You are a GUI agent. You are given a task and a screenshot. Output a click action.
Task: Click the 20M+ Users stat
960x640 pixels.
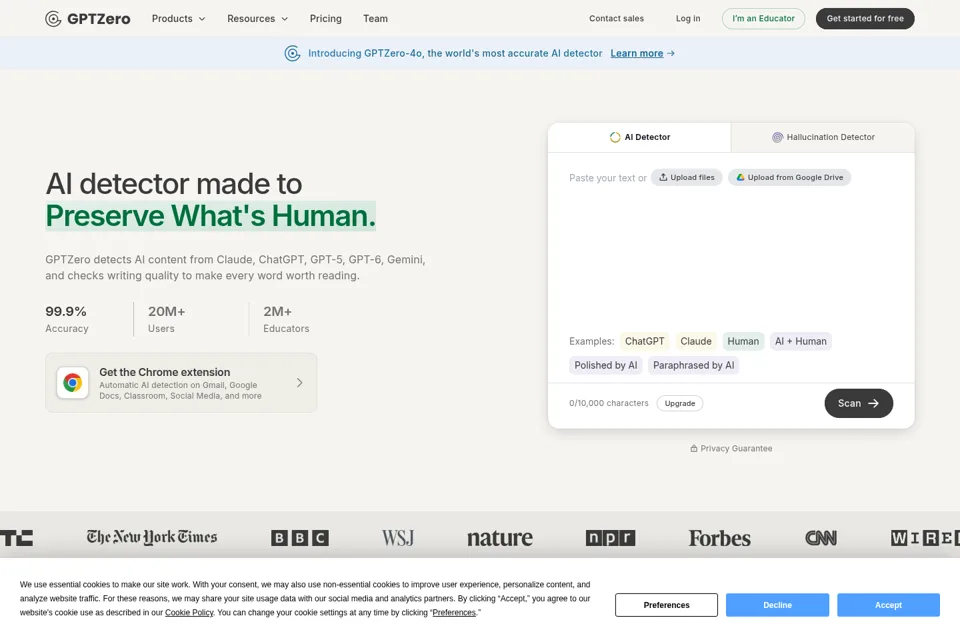pyautogui.click(x=166, y=319)
